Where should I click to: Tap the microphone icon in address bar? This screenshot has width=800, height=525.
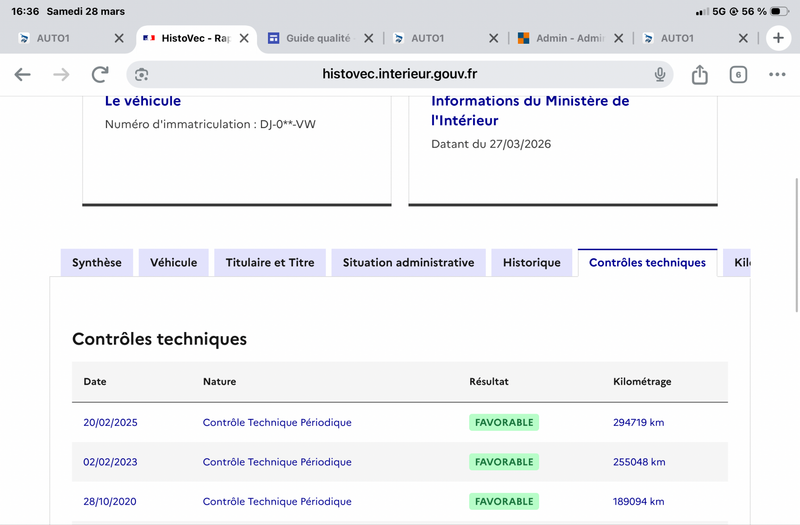pyautogui.click(x=660, y=75)
